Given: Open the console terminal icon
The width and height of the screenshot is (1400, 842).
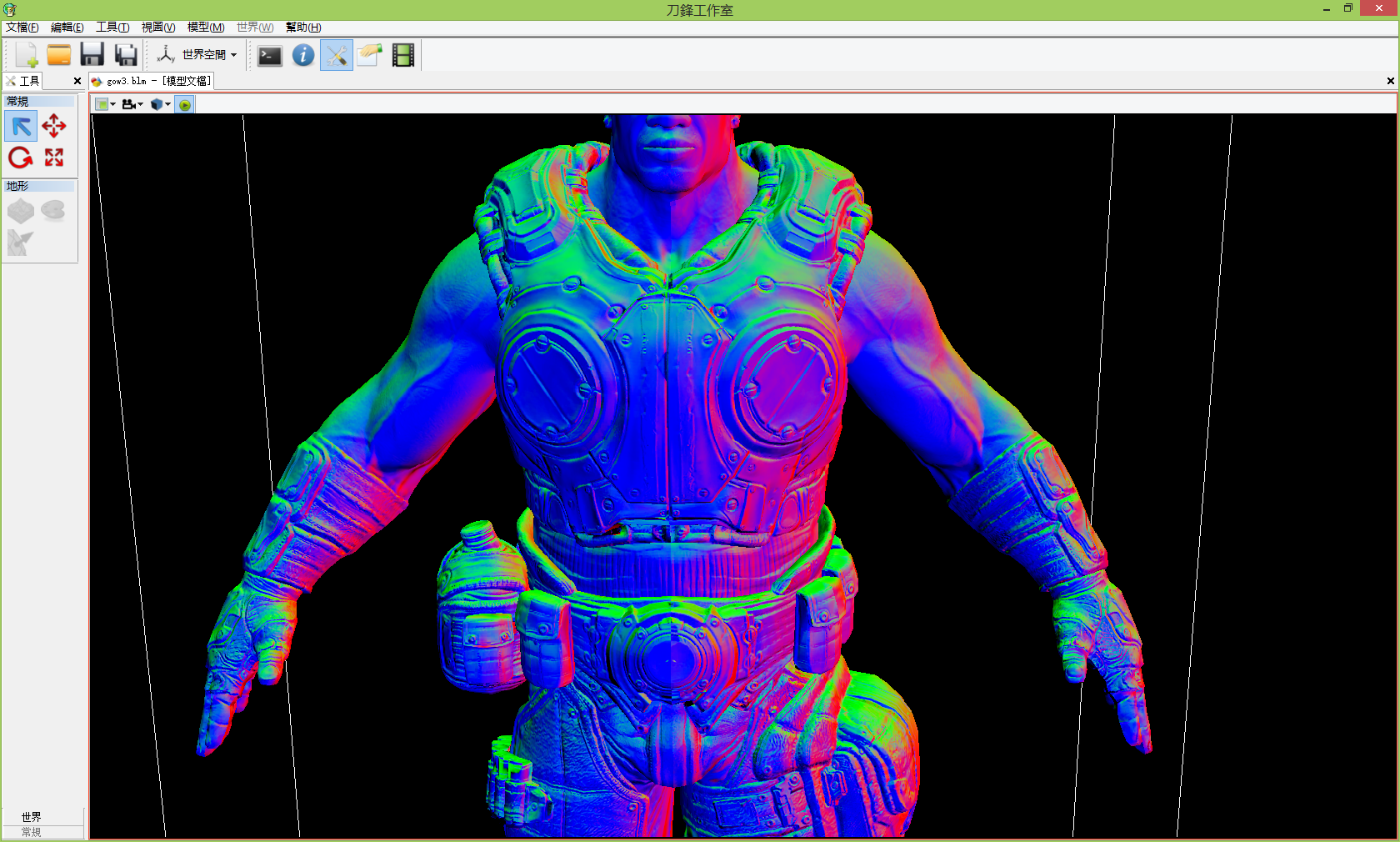Looking at the screenshot, I should pyautogui.click(x=269, y=56).
